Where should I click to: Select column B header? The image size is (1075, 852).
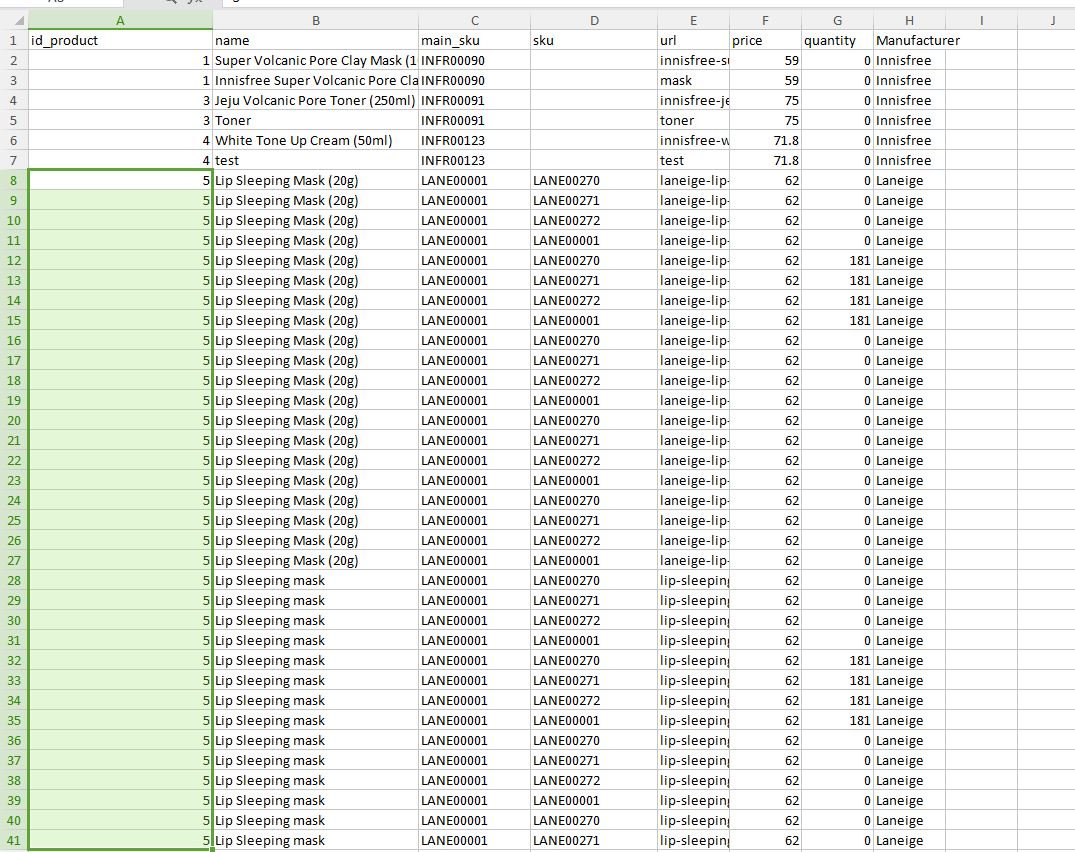[x=315, y=21]
